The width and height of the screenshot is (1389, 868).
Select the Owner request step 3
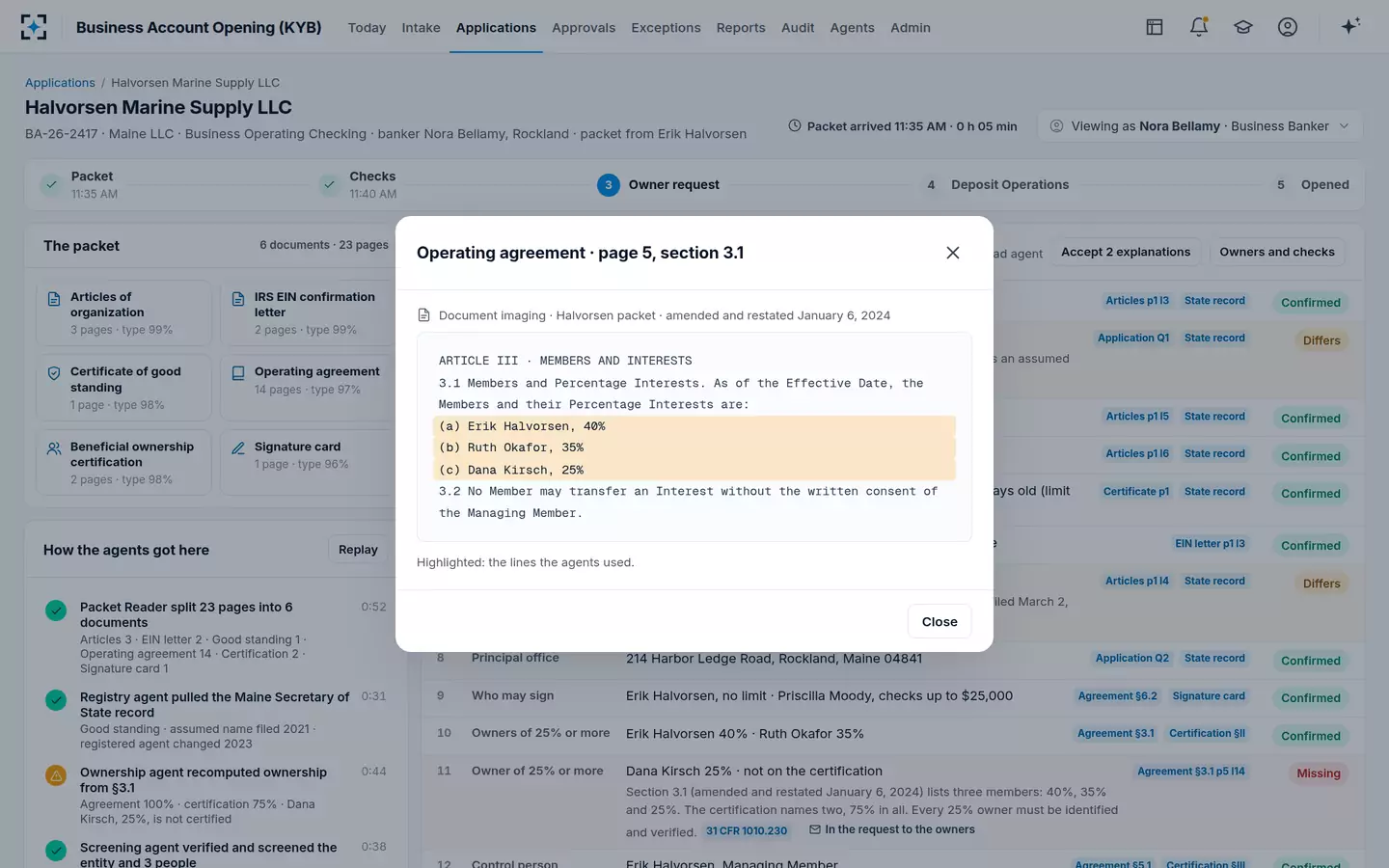coord(659,184)
